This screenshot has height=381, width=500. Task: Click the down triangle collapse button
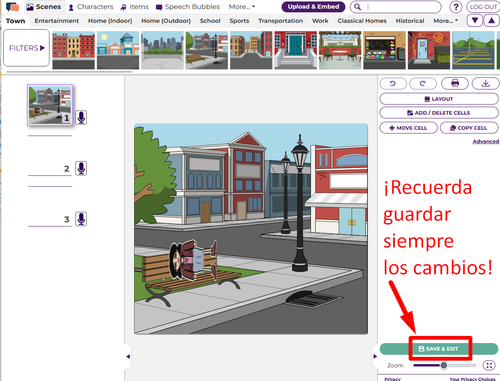[475, 21]
